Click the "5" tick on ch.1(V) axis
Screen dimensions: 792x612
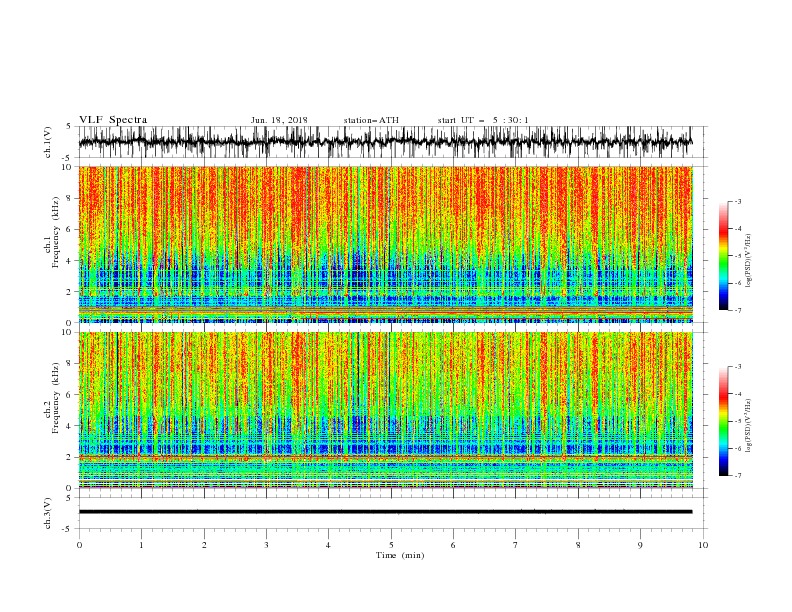69,126
